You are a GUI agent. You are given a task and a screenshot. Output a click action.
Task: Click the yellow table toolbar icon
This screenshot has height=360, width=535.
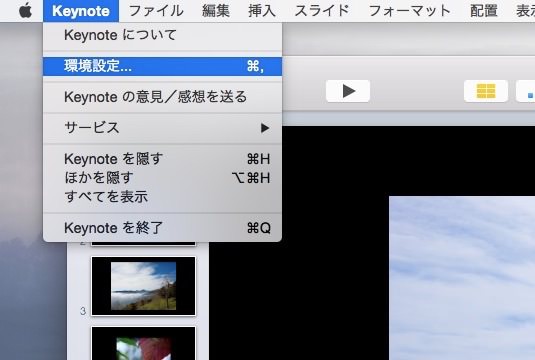point(486,91)
